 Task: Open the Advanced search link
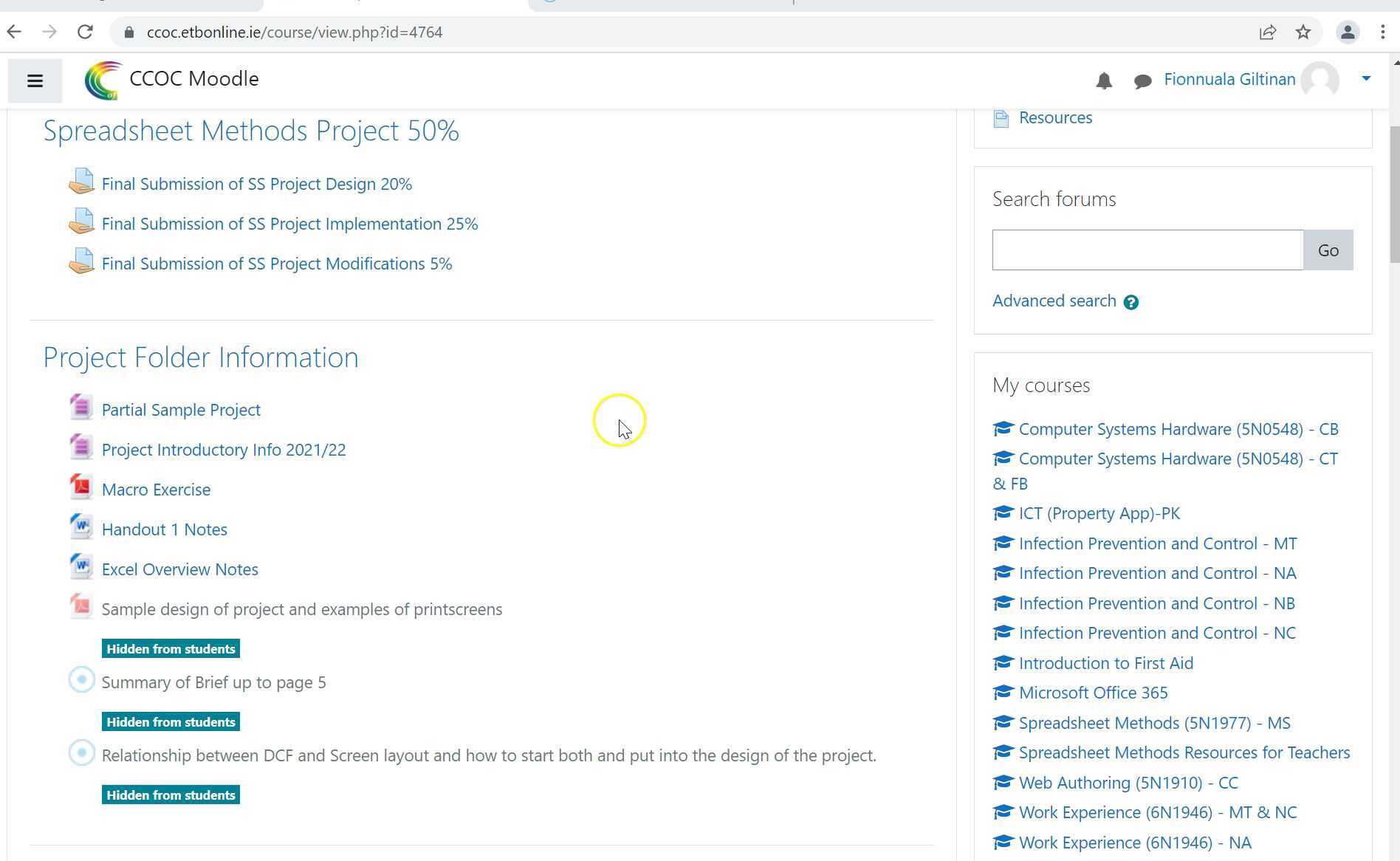click(1054, 301)
